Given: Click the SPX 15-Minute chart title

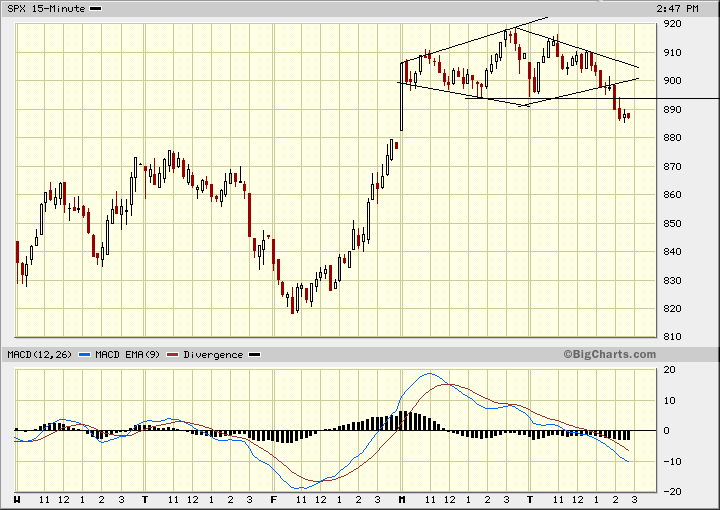Looking at the screenshot, I should [46, 9].
